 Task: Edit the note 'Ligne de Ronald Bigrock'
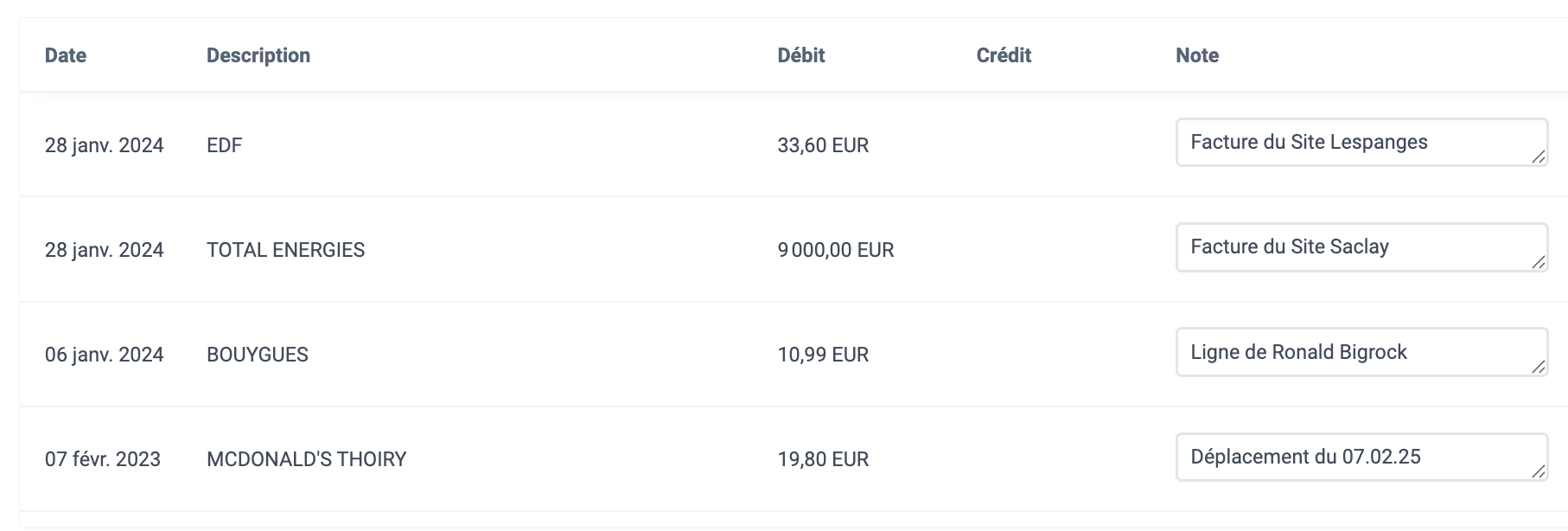[x=1361, y=352]
